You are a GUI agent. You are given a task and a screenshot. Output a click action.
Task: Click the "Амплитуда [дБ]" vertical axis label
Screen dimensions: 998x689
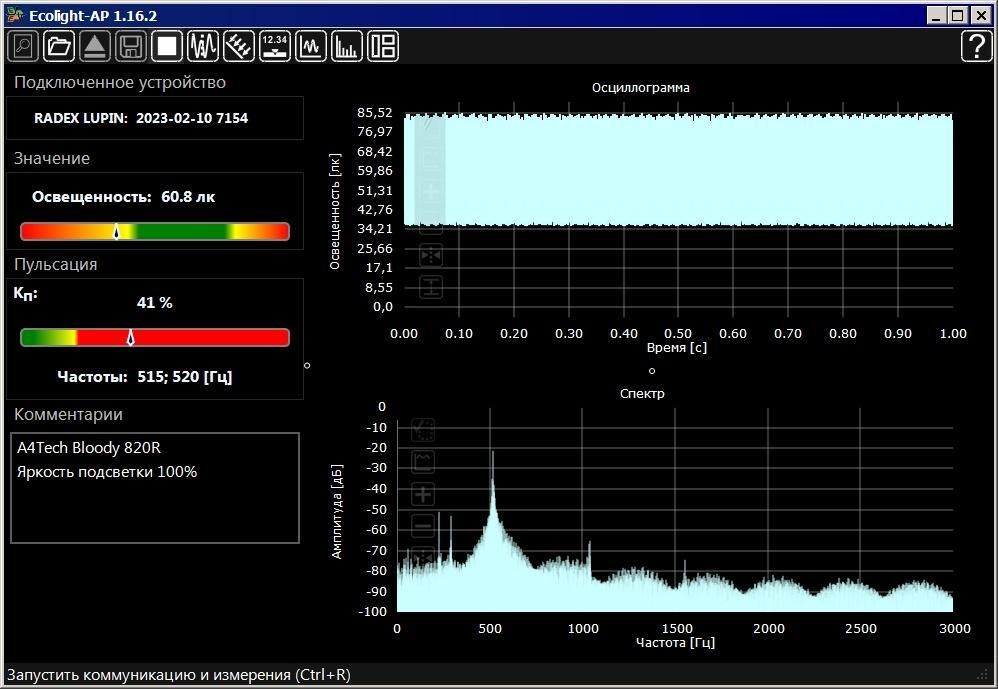(x=337, y=512)
